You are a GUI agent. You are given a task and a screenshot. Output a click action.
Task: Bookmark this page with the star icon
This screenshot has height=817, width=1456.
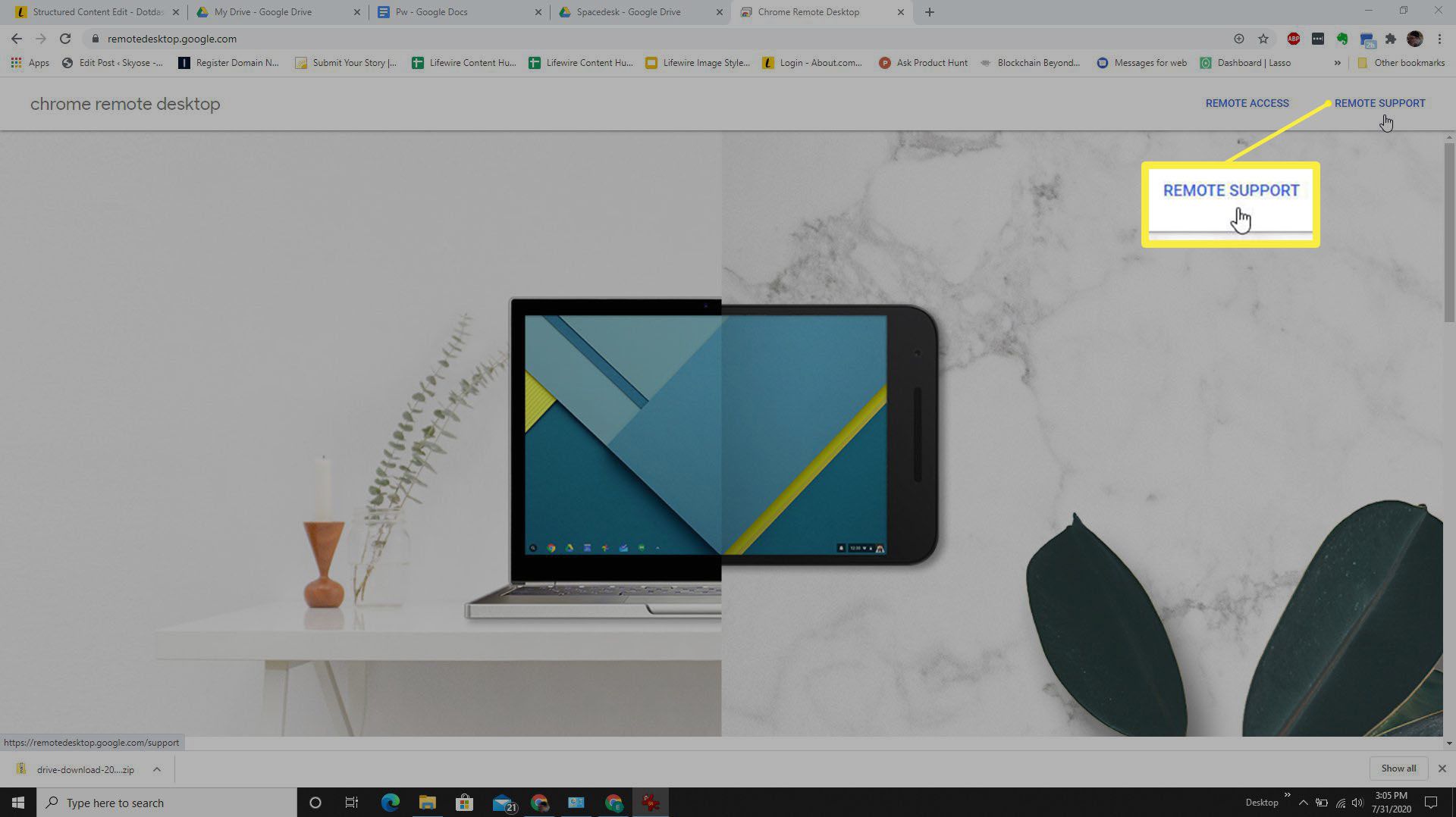1263,39
